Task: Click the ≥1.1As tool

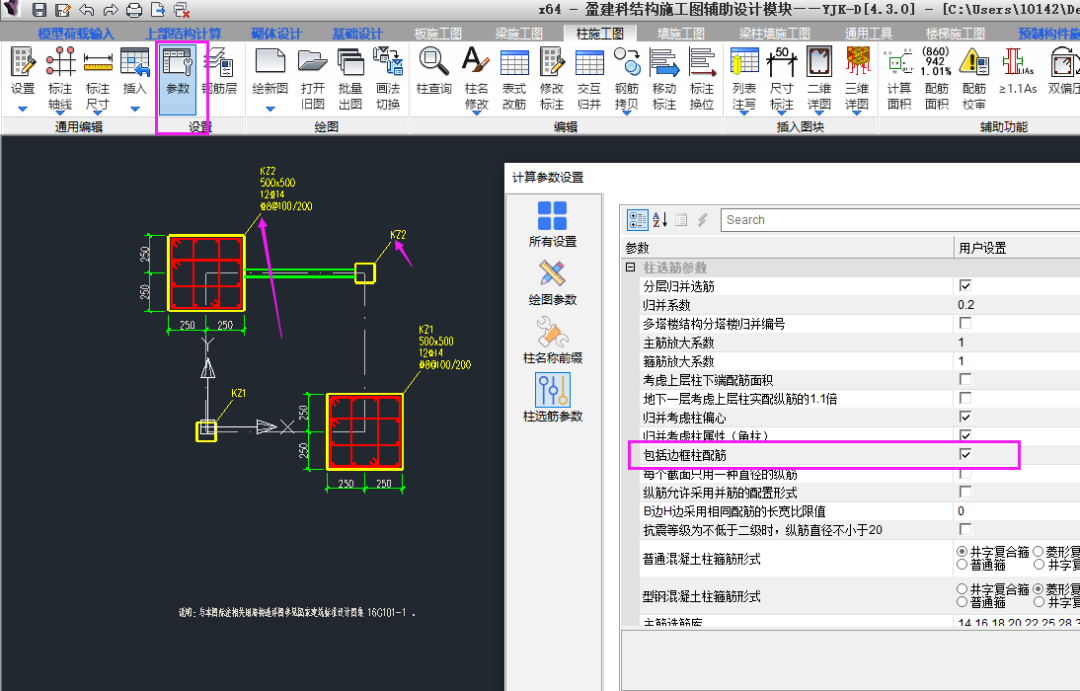Action: tap(1018, 72)
